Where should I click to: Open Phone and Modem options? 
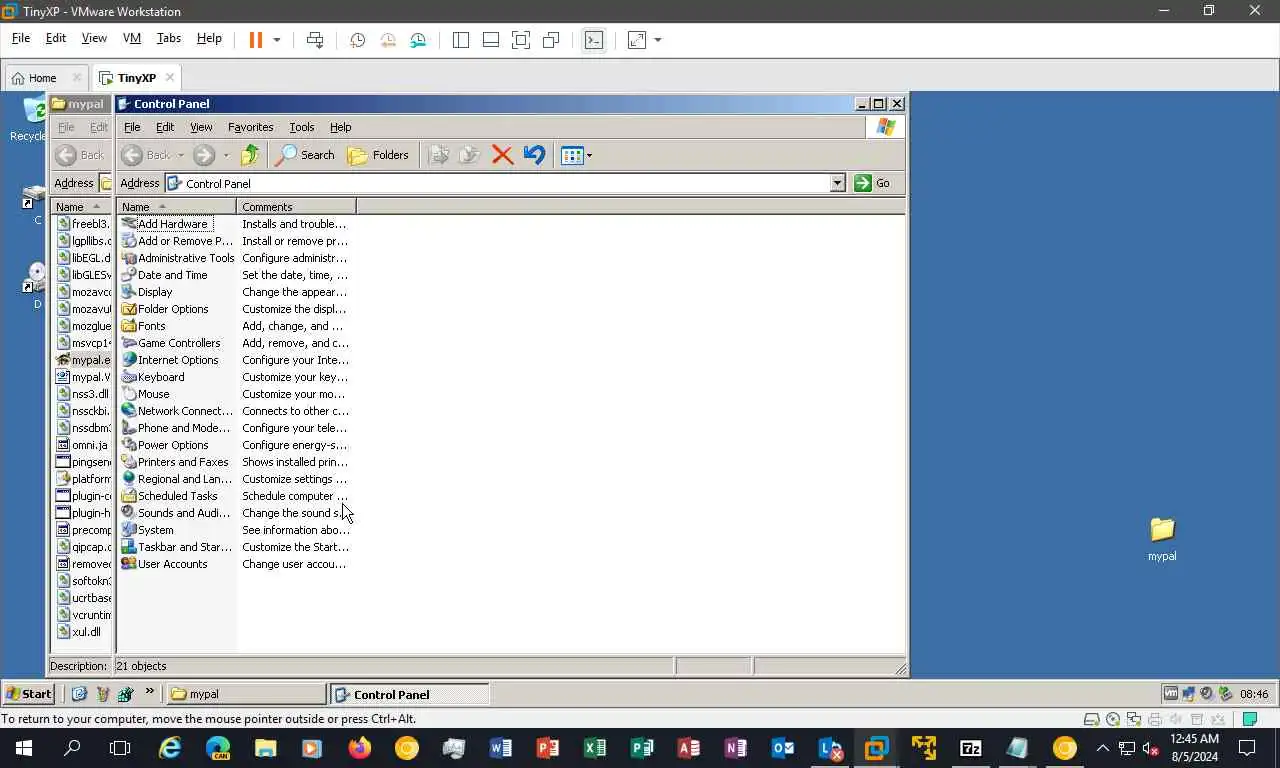[x=176, y=428]
